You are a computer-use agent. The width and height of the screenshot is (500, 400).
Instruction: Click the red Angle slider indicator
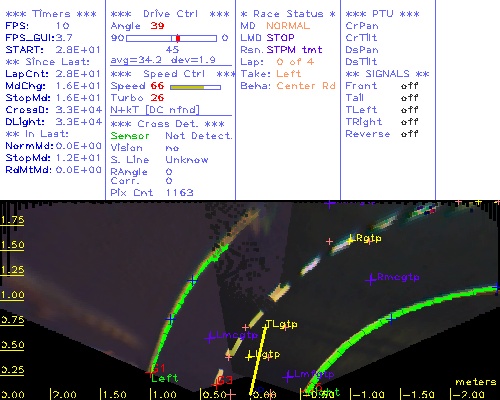click(x=178, y=38)
